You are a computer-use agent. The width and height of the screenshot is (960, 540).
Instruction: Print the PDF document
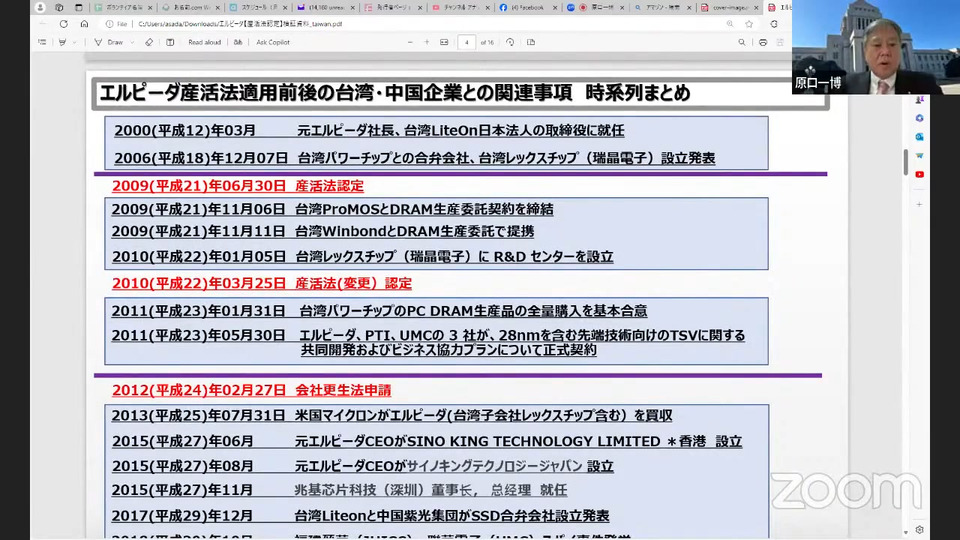click(763, 42)
